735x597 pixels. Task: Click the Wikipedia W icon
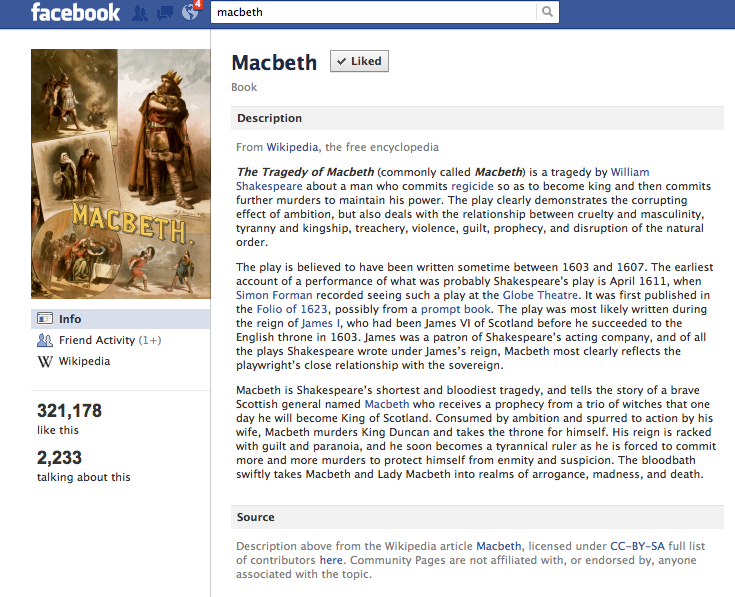(45, 361)
